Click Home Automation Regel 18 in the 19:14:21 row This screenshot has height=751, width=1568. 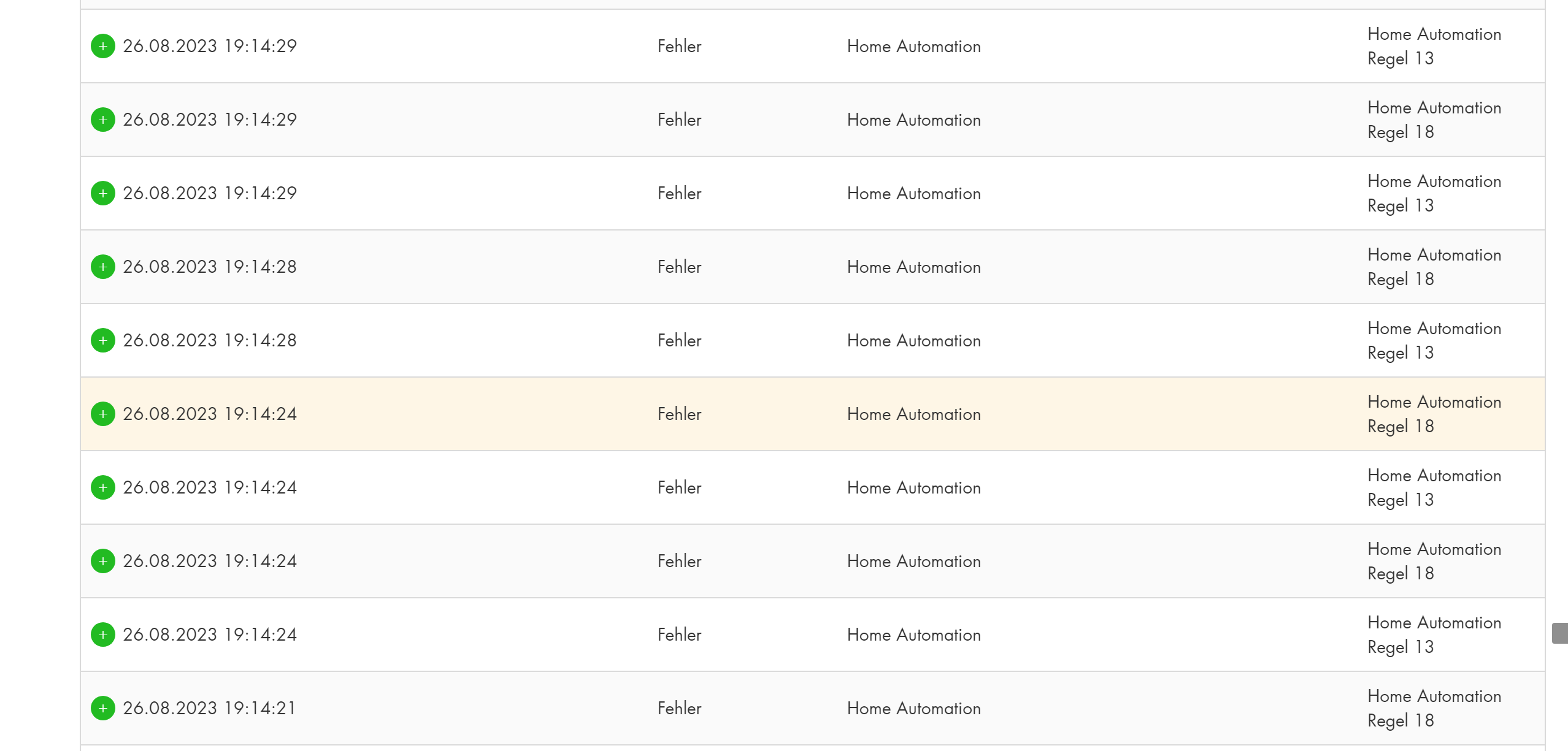pyautogui.click(x=1434, y=708)
